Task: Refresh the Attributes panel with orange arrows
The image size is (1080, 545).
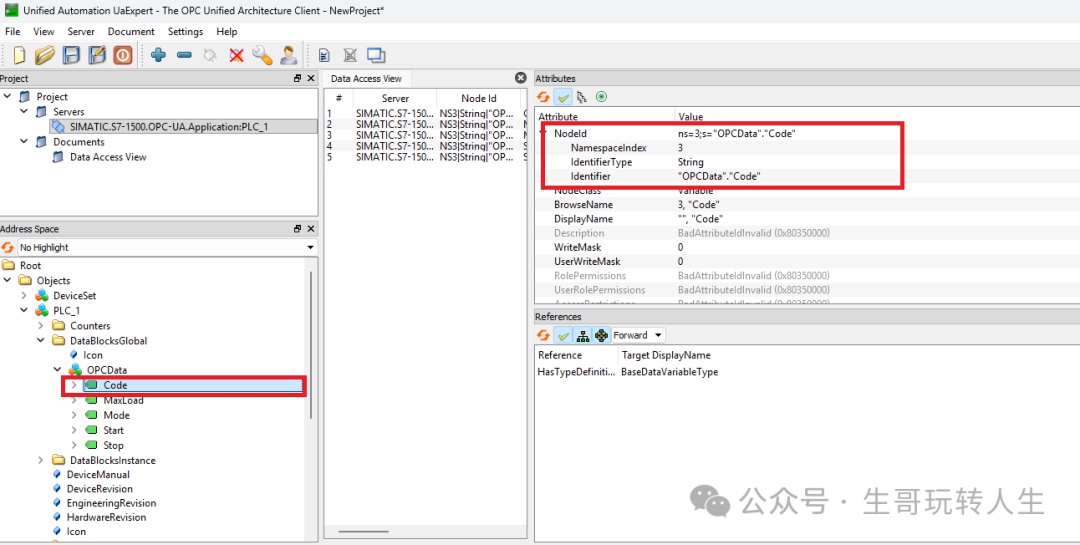Action: point(543,97)
